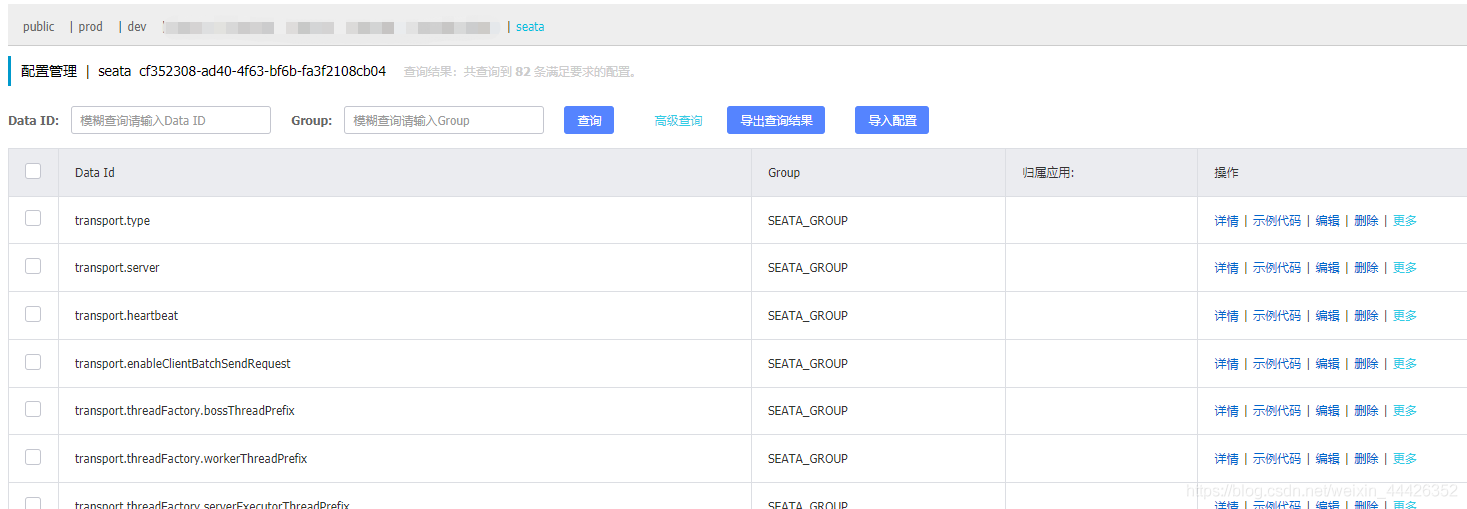
Task: Open 更多 options for transport.threadFactory.workerThreadPrefix
Action: click(1405, 459)
